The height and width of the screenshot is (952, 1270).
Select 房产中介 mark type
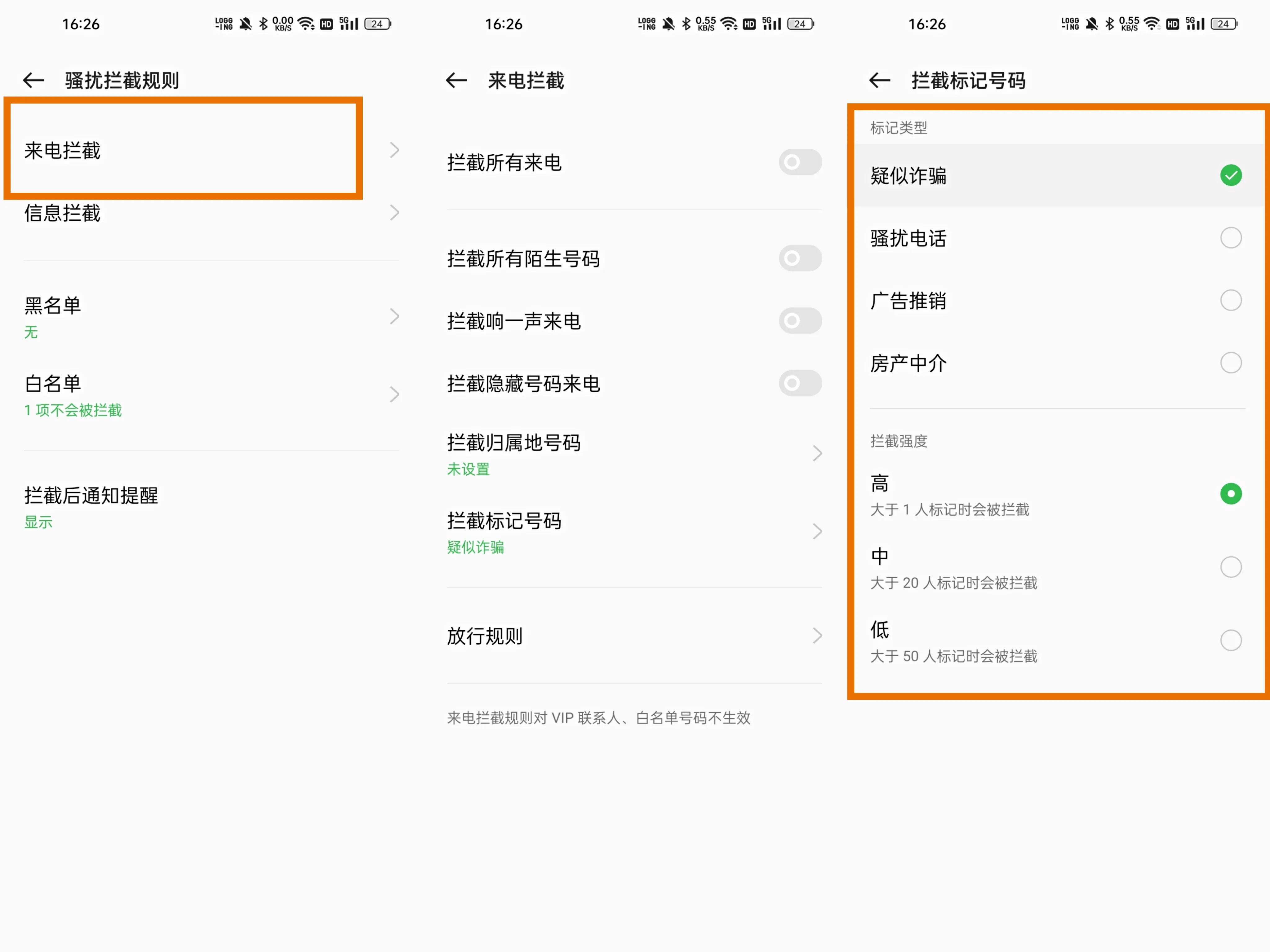1231,363
